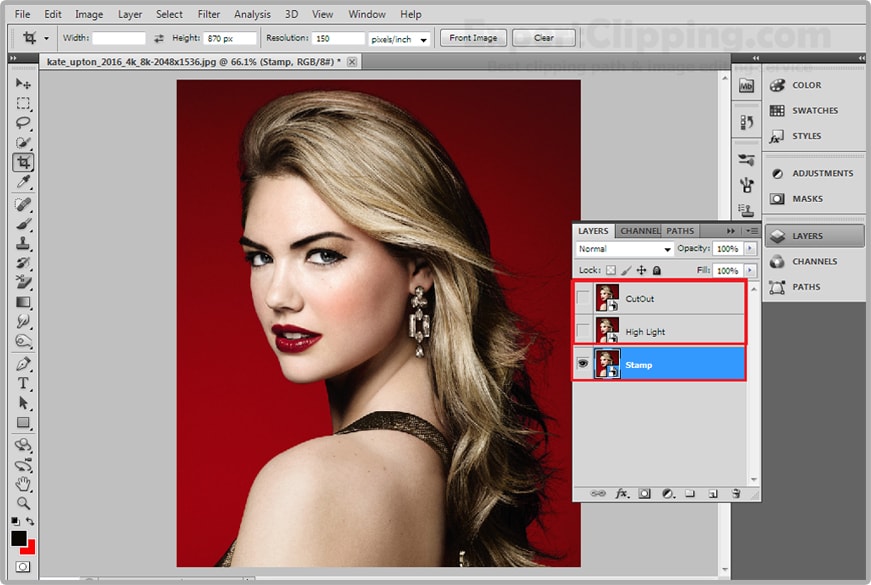Click the Front Image button
This screenshot has height=585, width=871.
coord(473,38)
